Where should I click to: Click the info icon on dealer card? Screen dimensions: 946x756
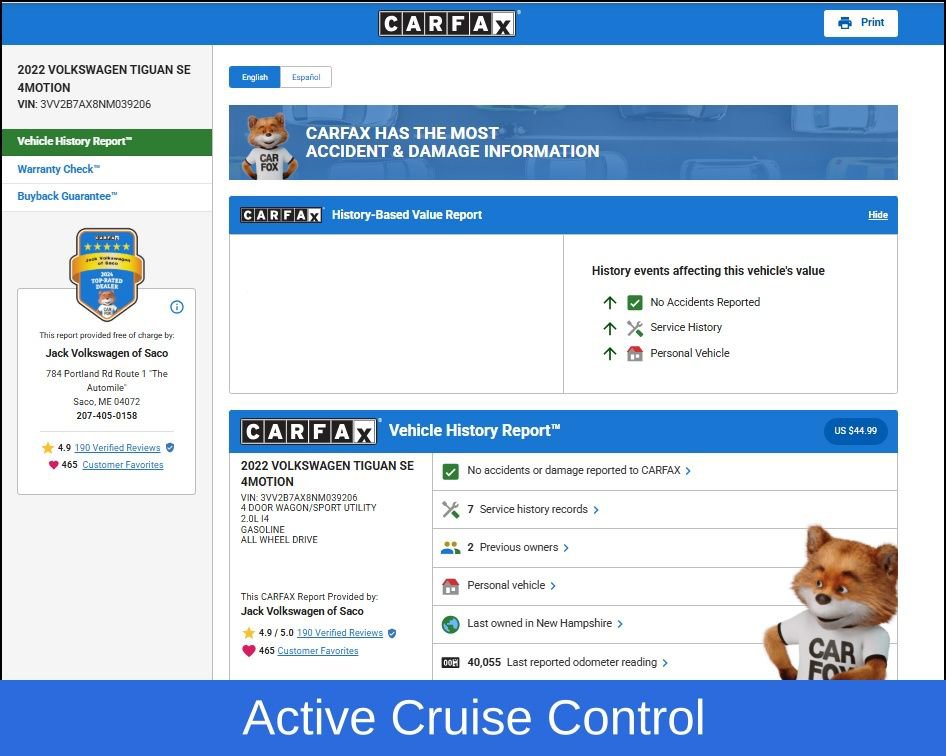(177, 307)
